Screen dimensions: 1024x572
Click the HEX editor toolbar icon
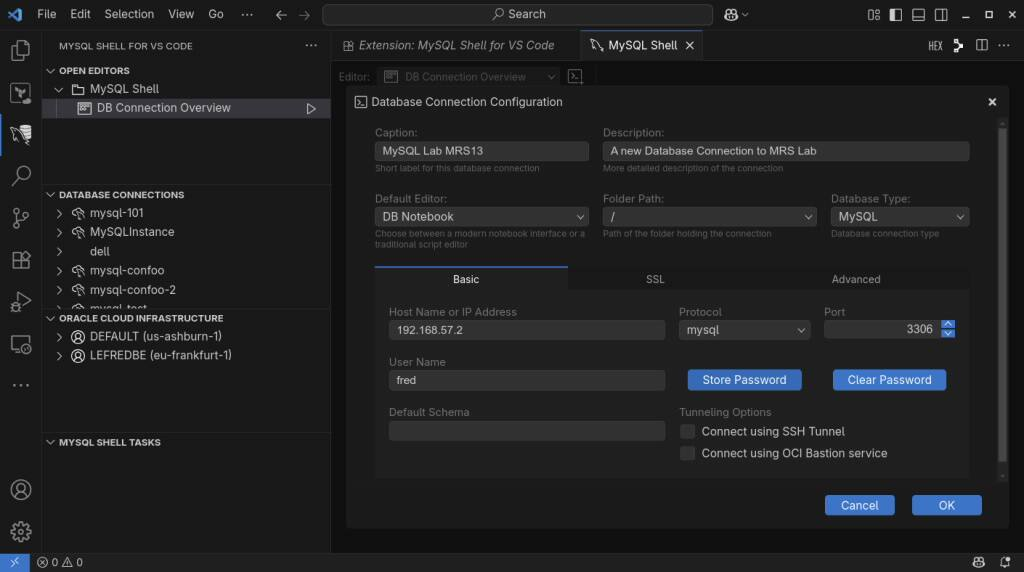coord(935,46)
